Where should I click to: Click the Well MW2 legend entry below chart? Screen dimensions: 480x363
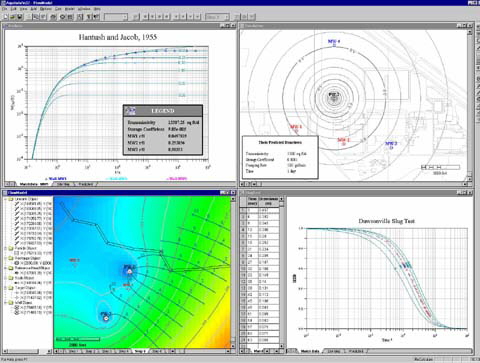(x=117, y=179)
